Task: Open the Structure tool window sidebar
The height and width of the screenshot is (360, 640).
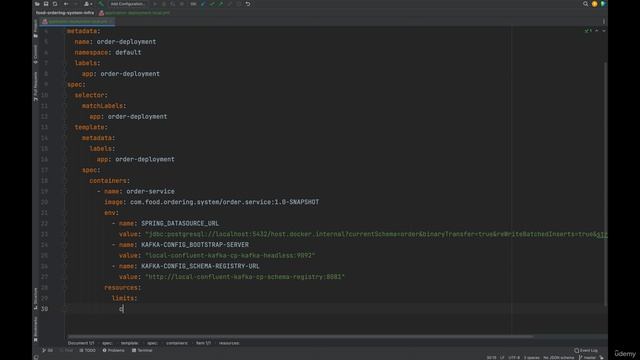Action: 36,298
